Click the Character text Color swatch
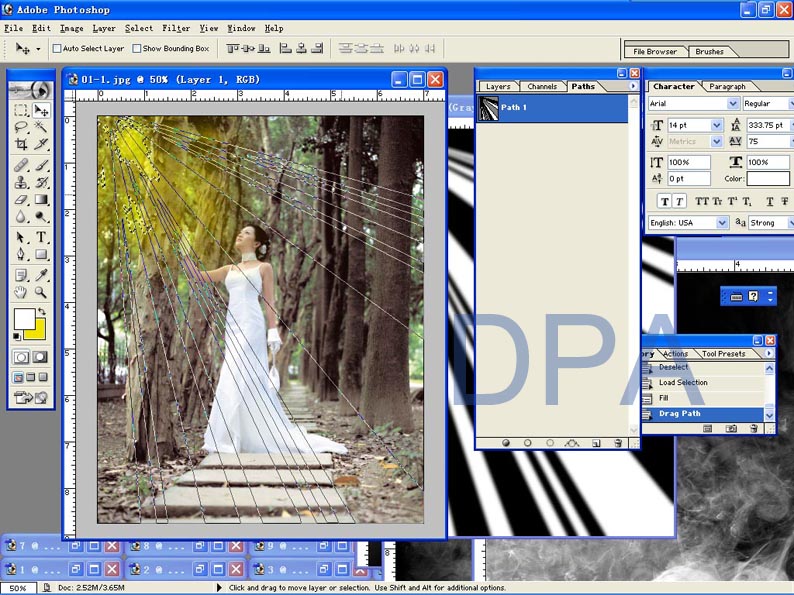 click(768, 178)
